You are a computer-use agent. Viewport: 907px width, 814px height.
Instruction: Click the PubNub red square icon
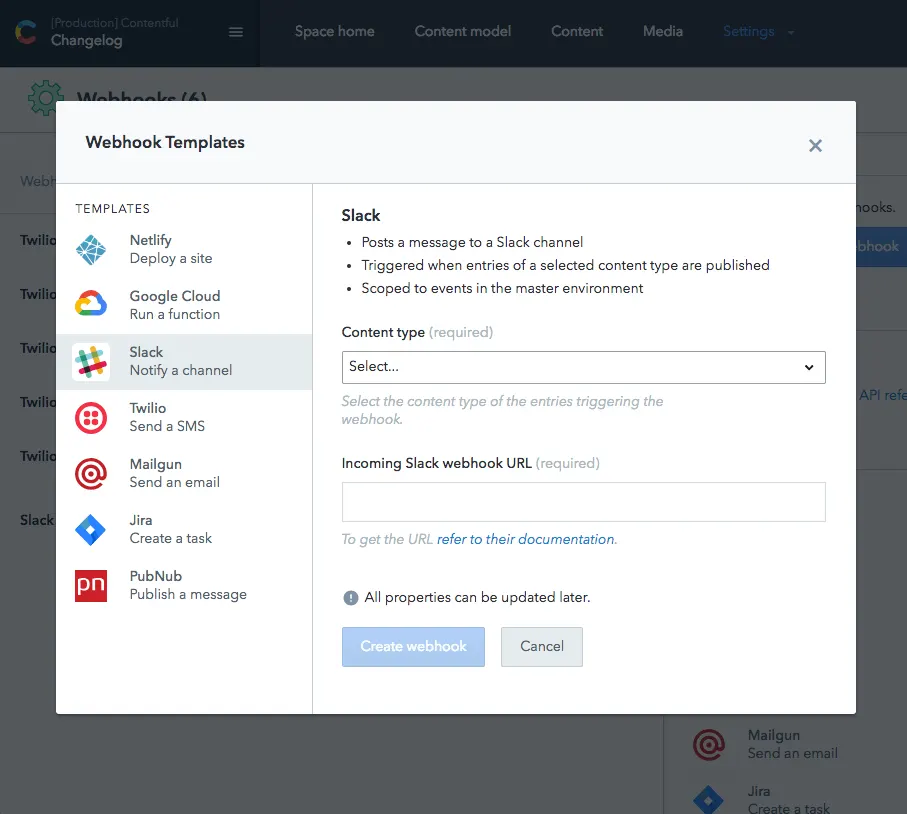91,585
